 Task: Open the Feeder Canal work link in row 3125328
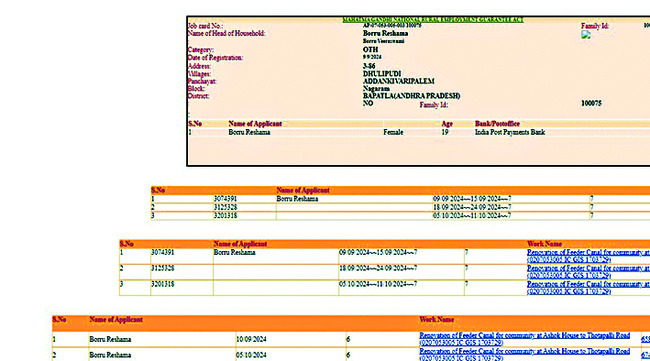click(x=588, y=272)
